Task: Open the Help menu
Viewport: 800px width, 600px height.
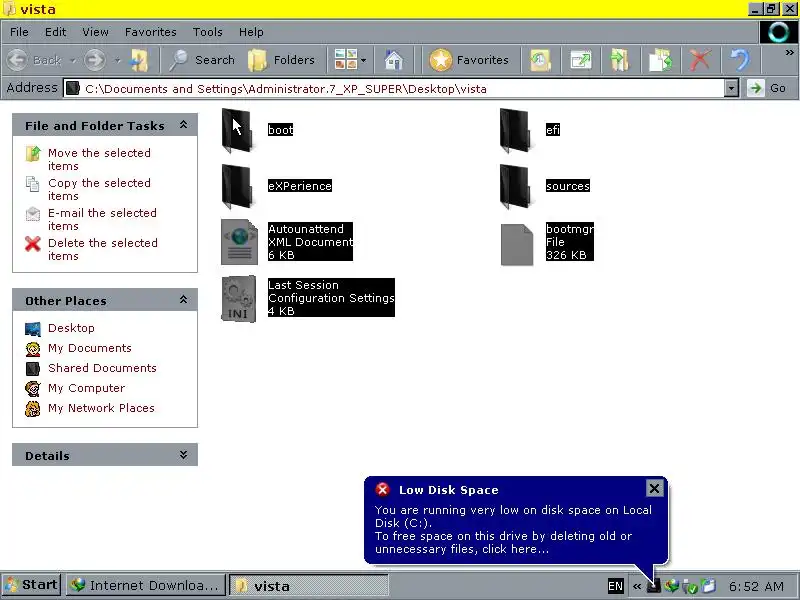Action: [251, 32]
